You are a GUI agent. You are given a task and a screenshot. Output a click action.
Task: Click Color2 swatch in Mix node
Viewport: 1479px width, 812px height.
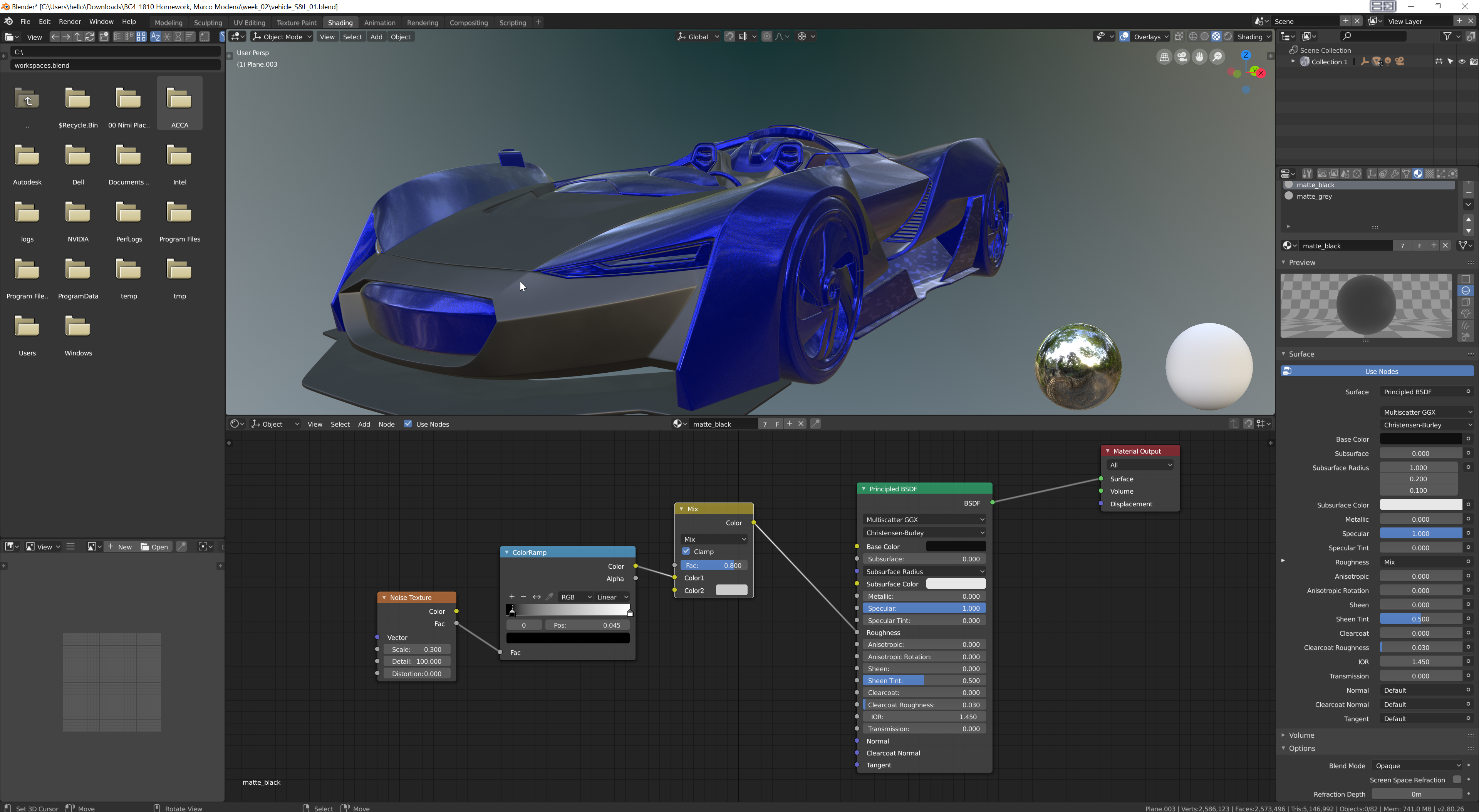(x=731, y=591)
